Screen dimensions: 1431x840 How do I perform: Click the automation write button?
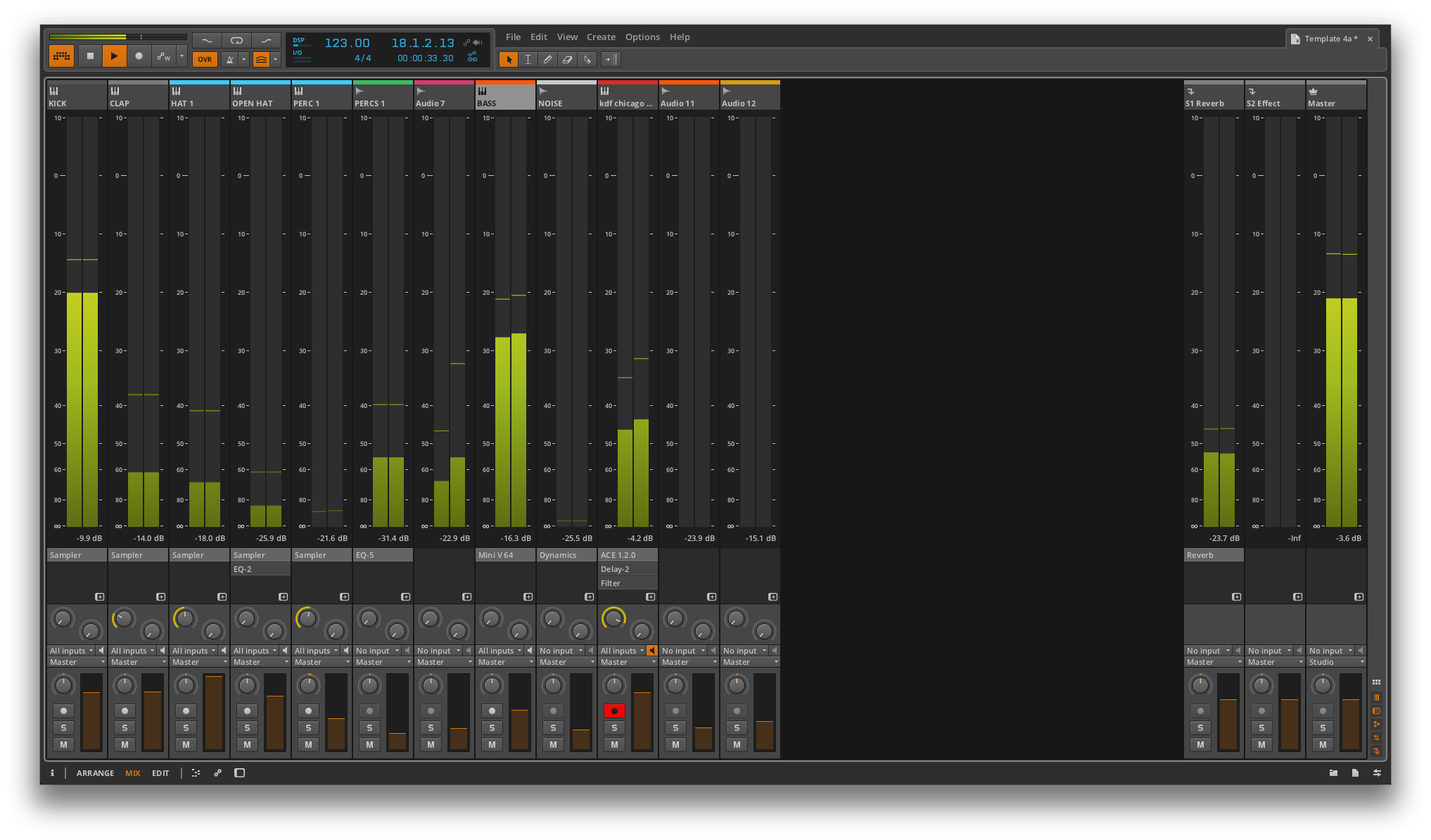pyautogui.click(x=163, y=56)
